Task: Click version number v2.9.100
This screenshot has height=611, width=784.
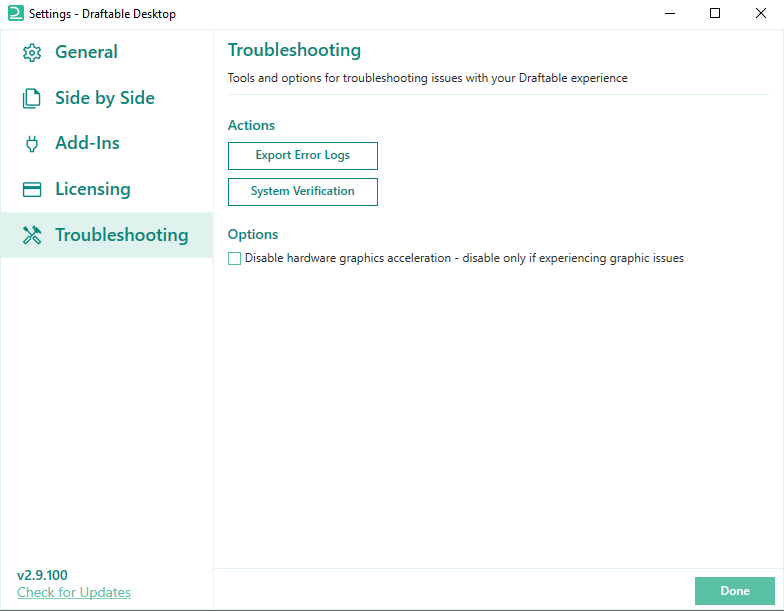Action: (42, 575)
